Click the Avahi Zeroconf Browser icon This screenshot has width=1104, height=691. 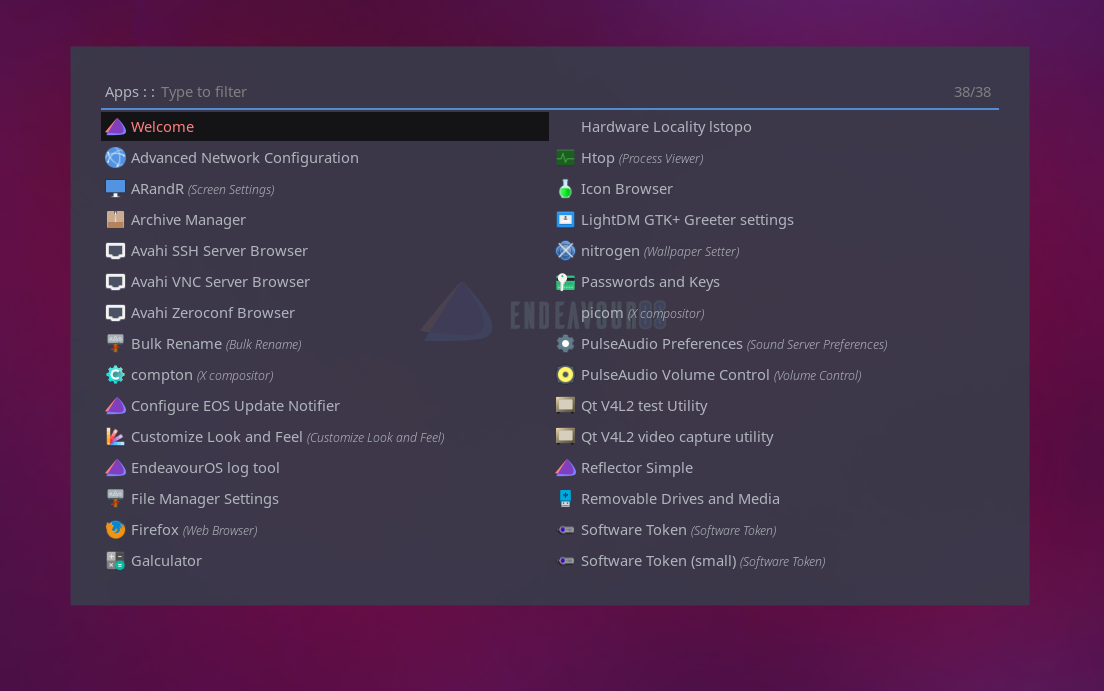(x=115, y=313)
